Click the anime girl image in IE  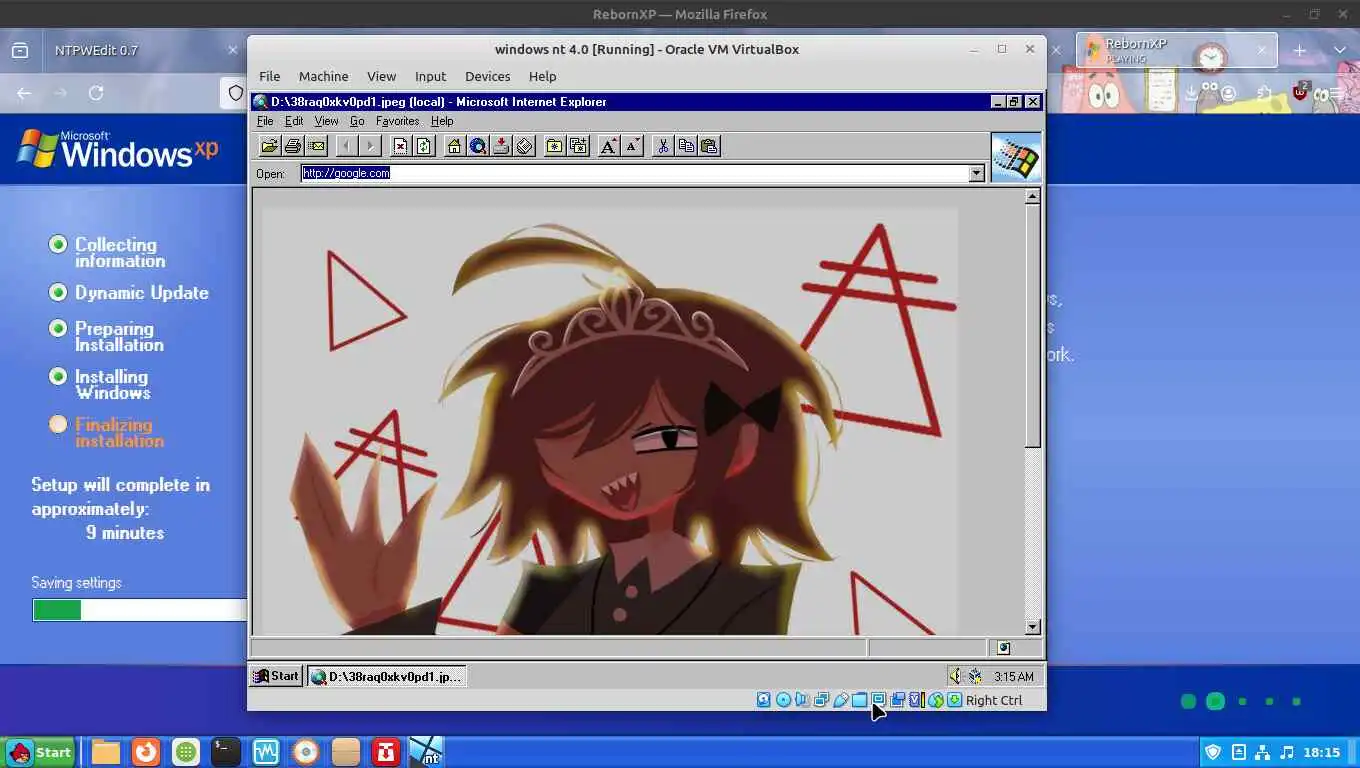click(x=610, y=420)
